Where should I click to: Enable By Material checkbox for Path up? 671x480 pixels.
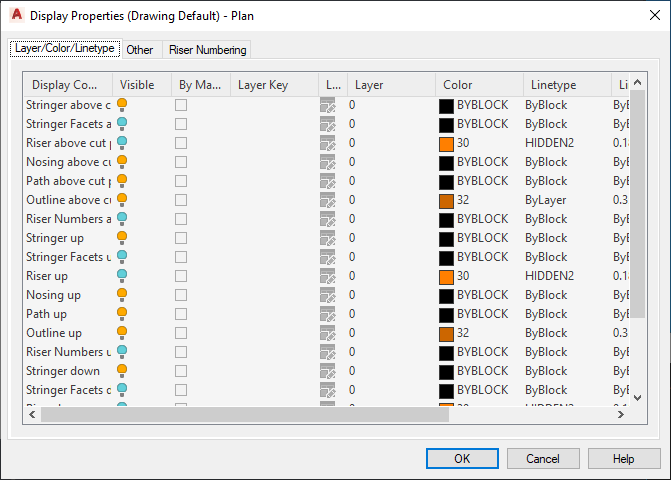click(x=181, y=314)
